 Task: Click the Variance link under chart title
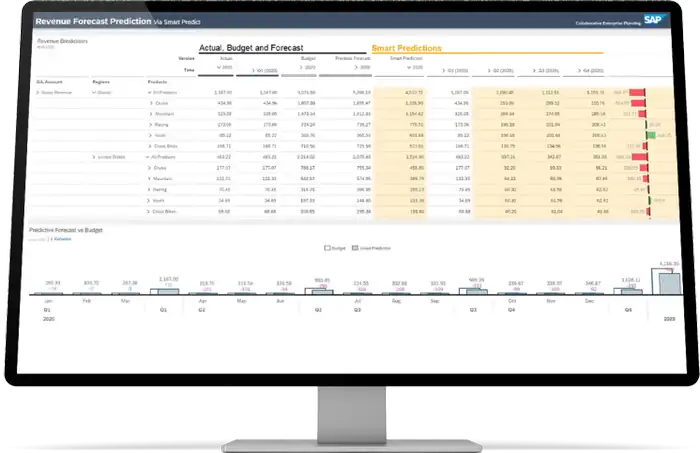(62, 238)
